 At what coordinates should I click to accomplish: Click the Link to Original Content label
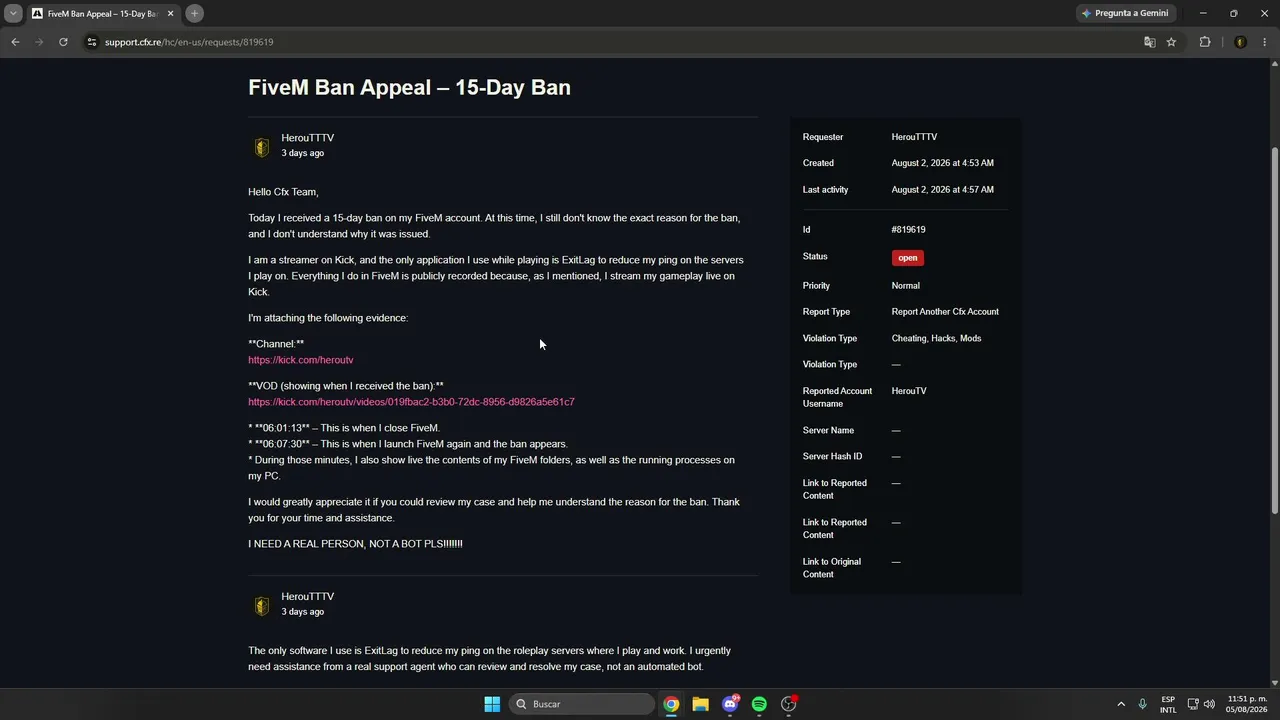[832, 568]
